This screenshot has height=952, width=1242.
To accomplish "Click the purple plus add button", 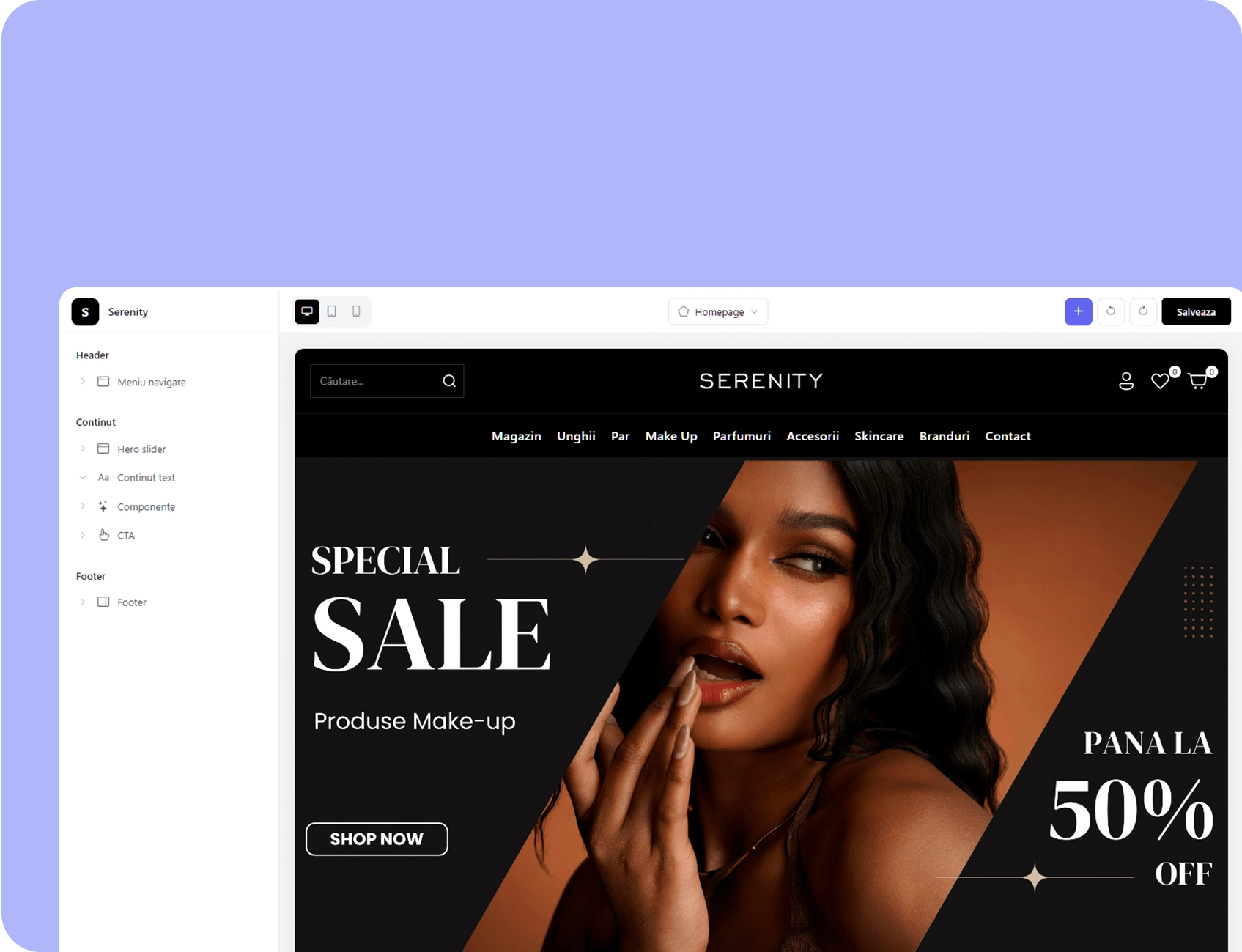I will click(x=1078, y=311).
